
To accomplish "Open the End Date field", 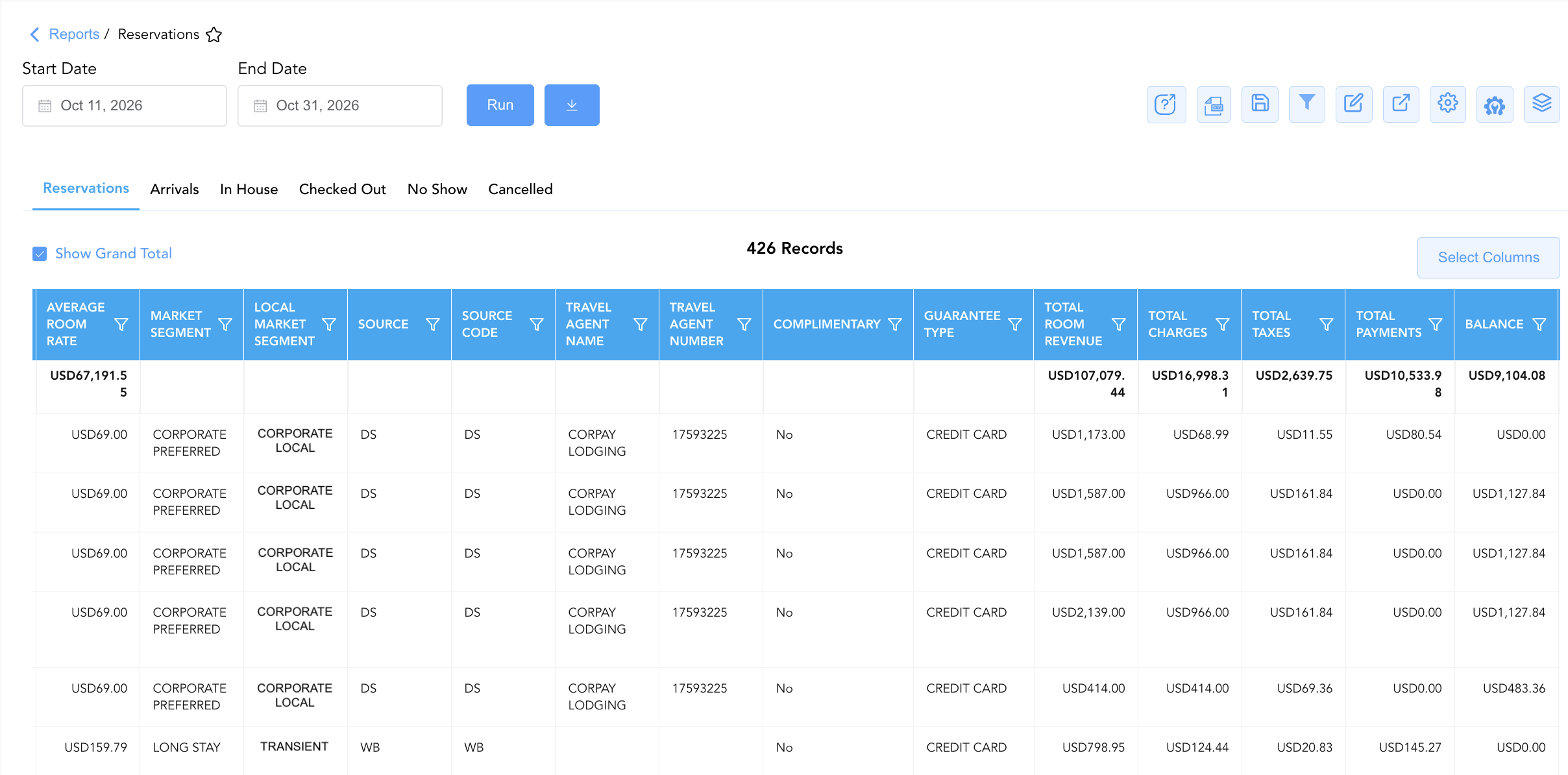I will (x=340, y=106).
